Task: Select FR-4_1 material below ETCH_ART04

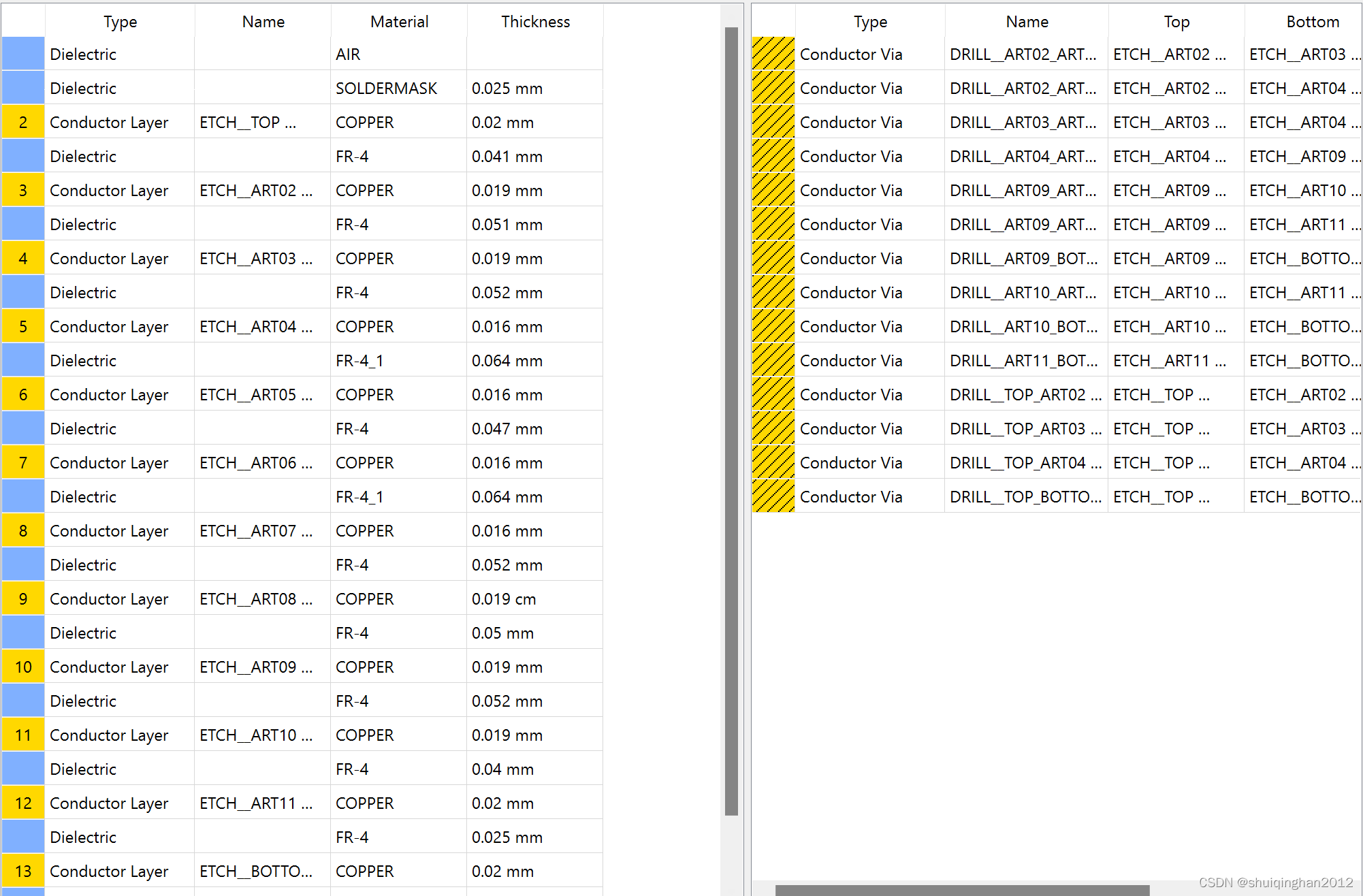Action: click(x=359, y=360)
